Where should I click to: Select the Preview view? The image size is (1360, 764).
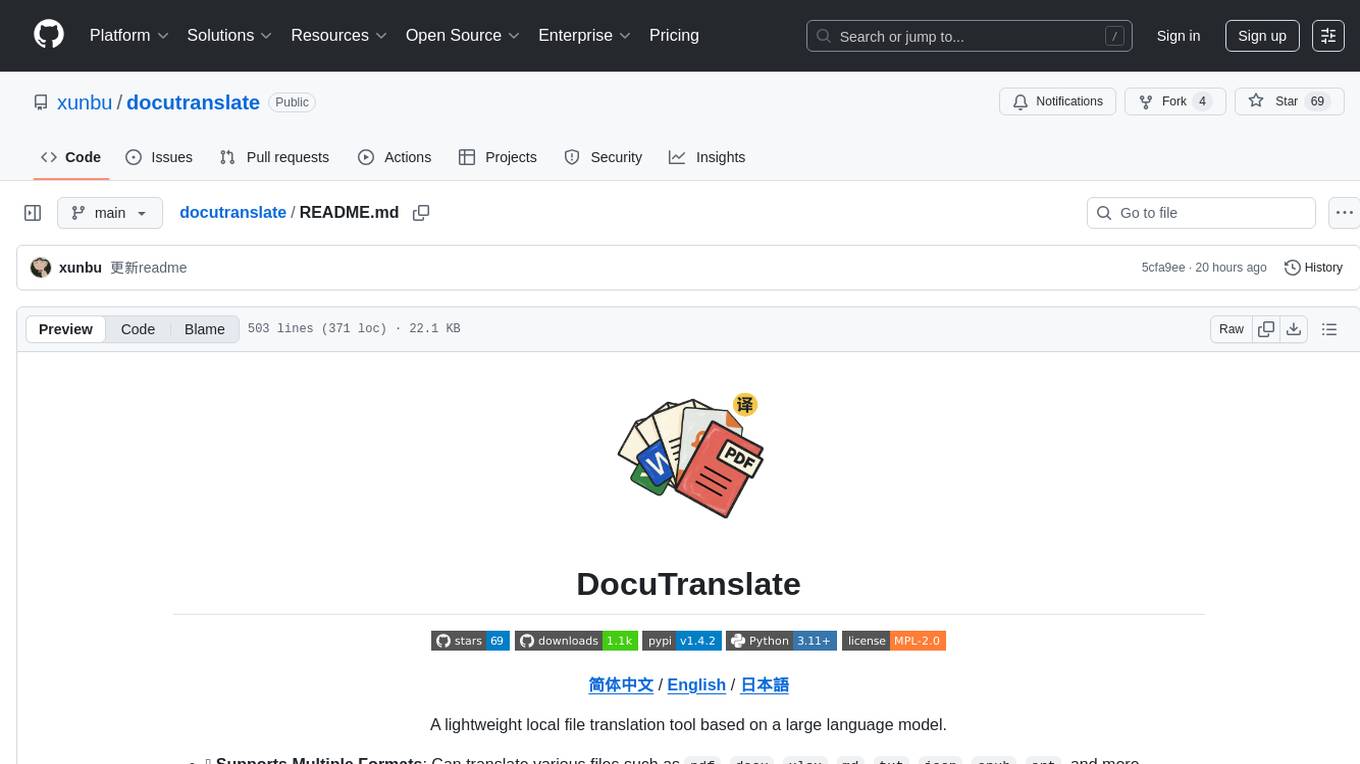pos(66,329)
